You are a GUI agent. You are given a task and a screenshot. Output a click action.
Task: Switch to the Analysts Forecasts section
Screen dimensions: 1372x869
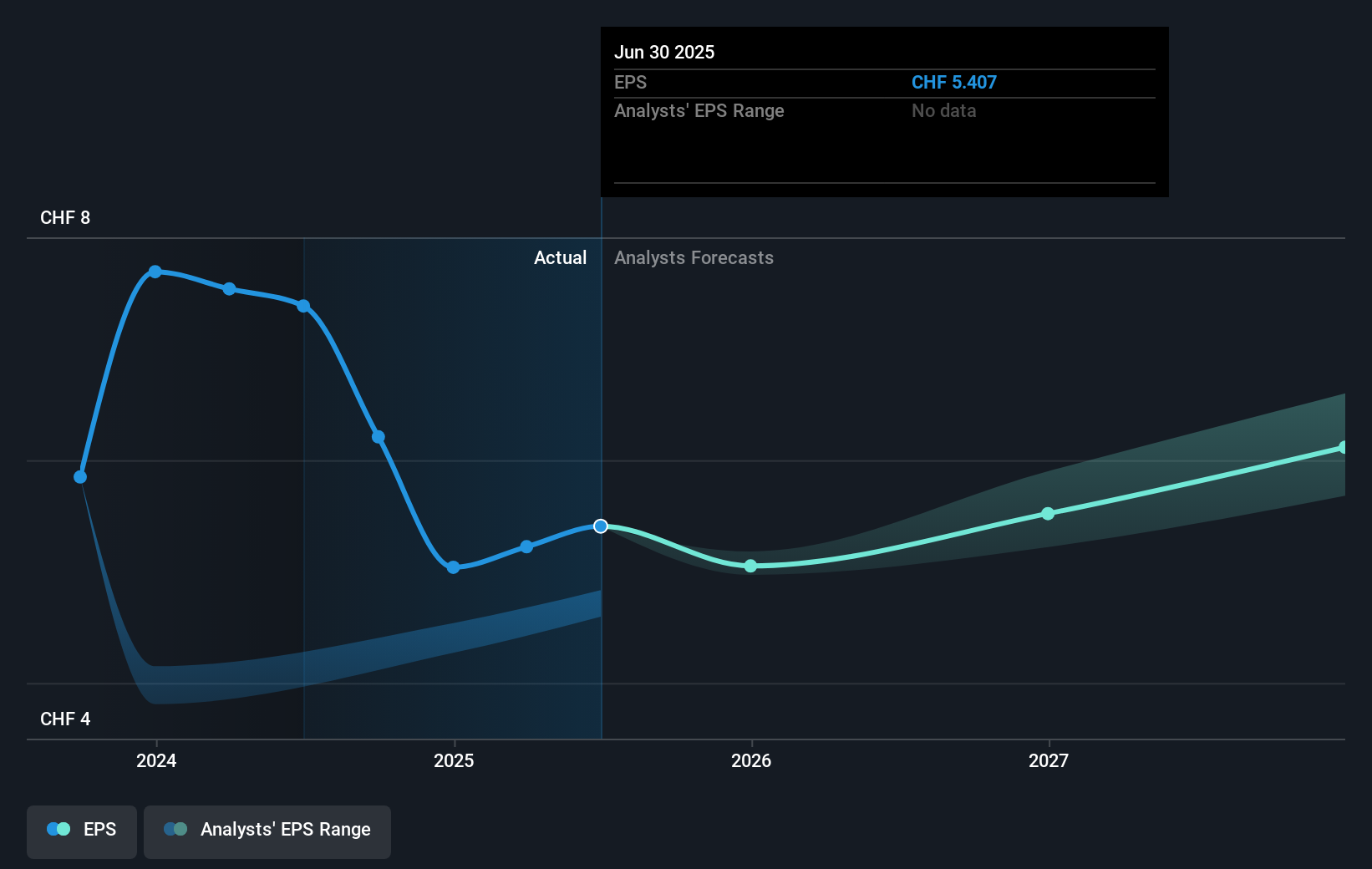coord(694,258)
